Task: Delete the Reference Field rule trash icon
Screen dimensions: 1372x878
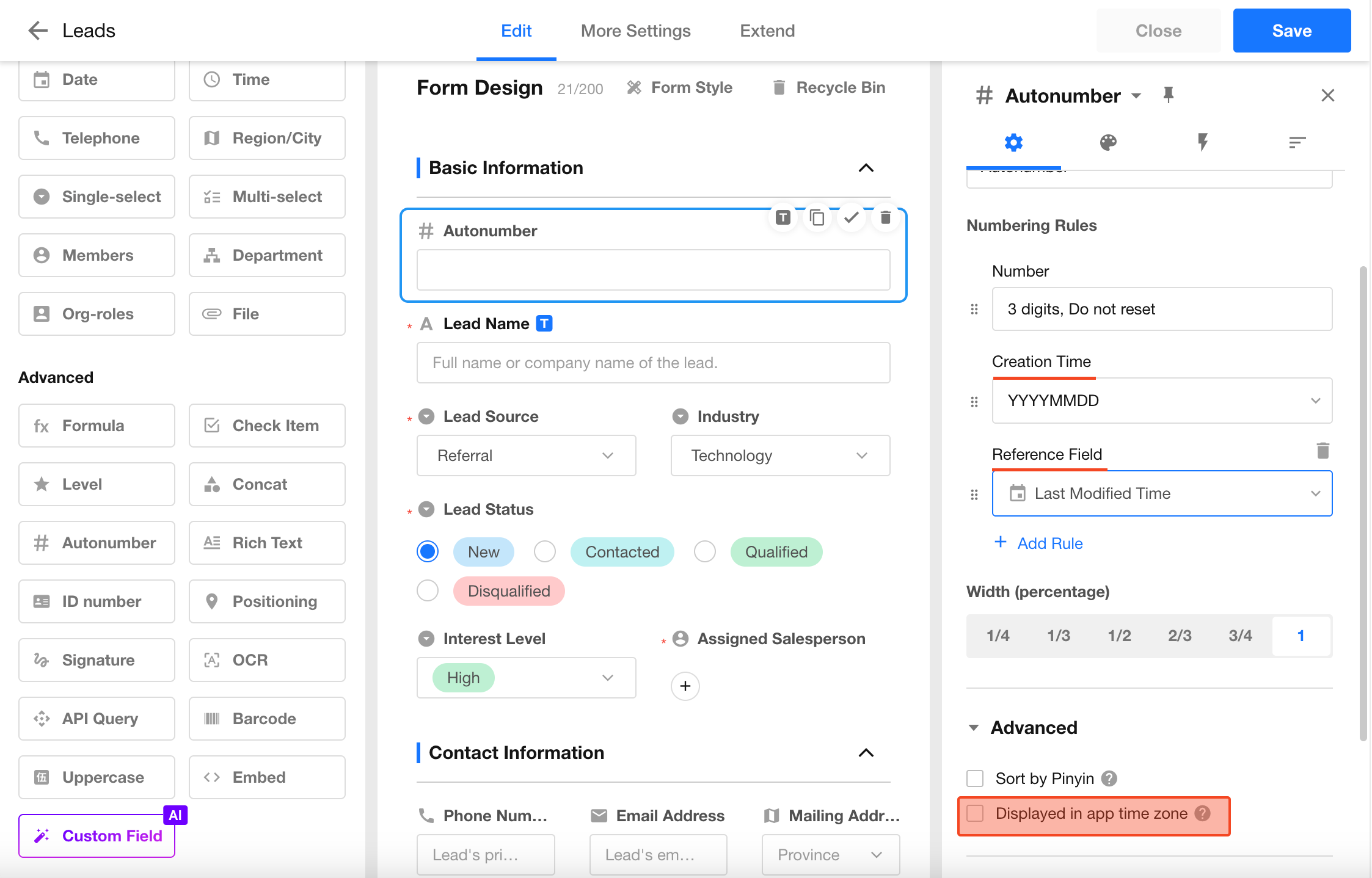Action: 1323,451
